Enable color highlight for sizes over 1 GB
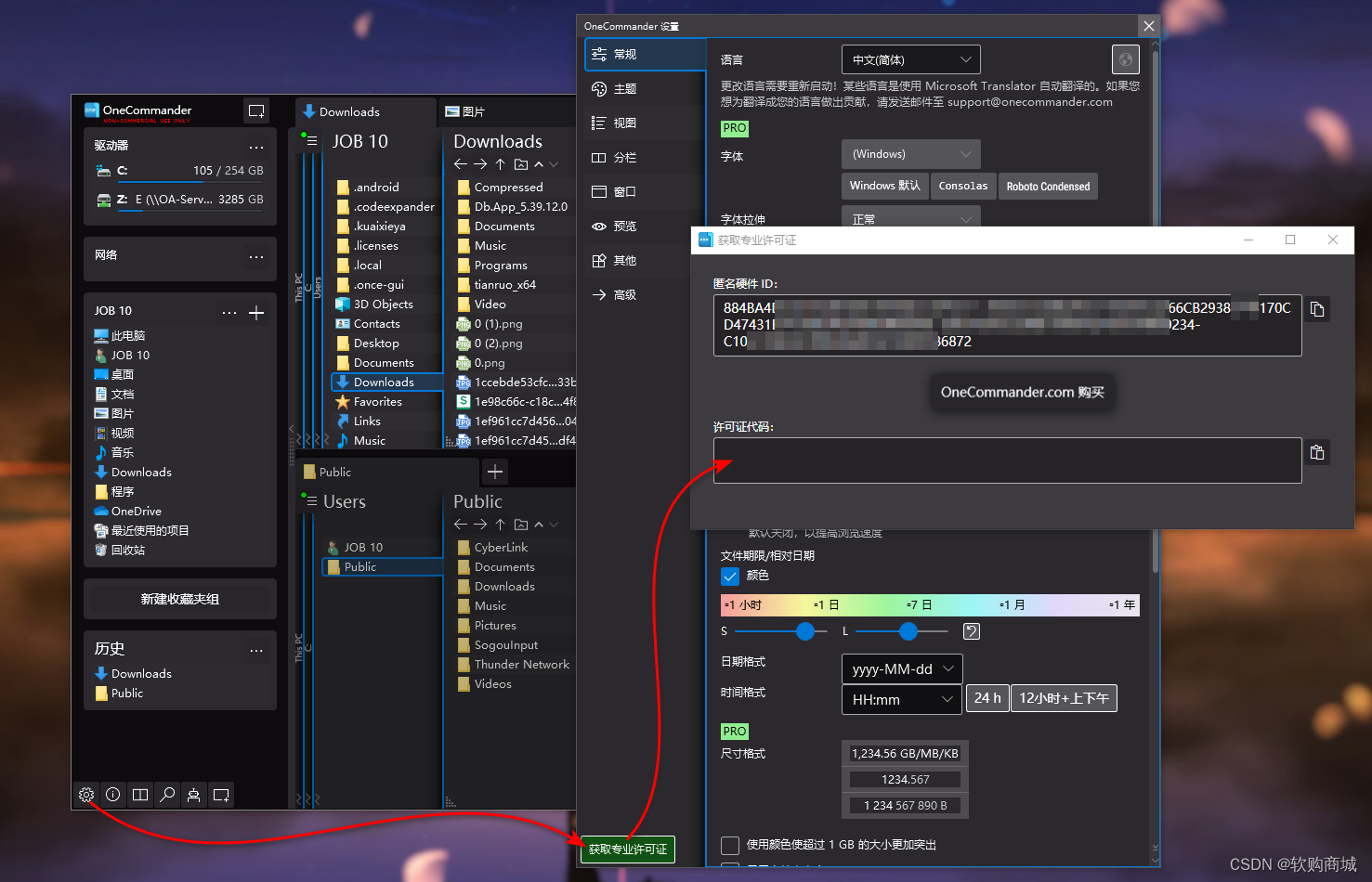This screenshot has height=882, width=1372. (x=730, y=845)
